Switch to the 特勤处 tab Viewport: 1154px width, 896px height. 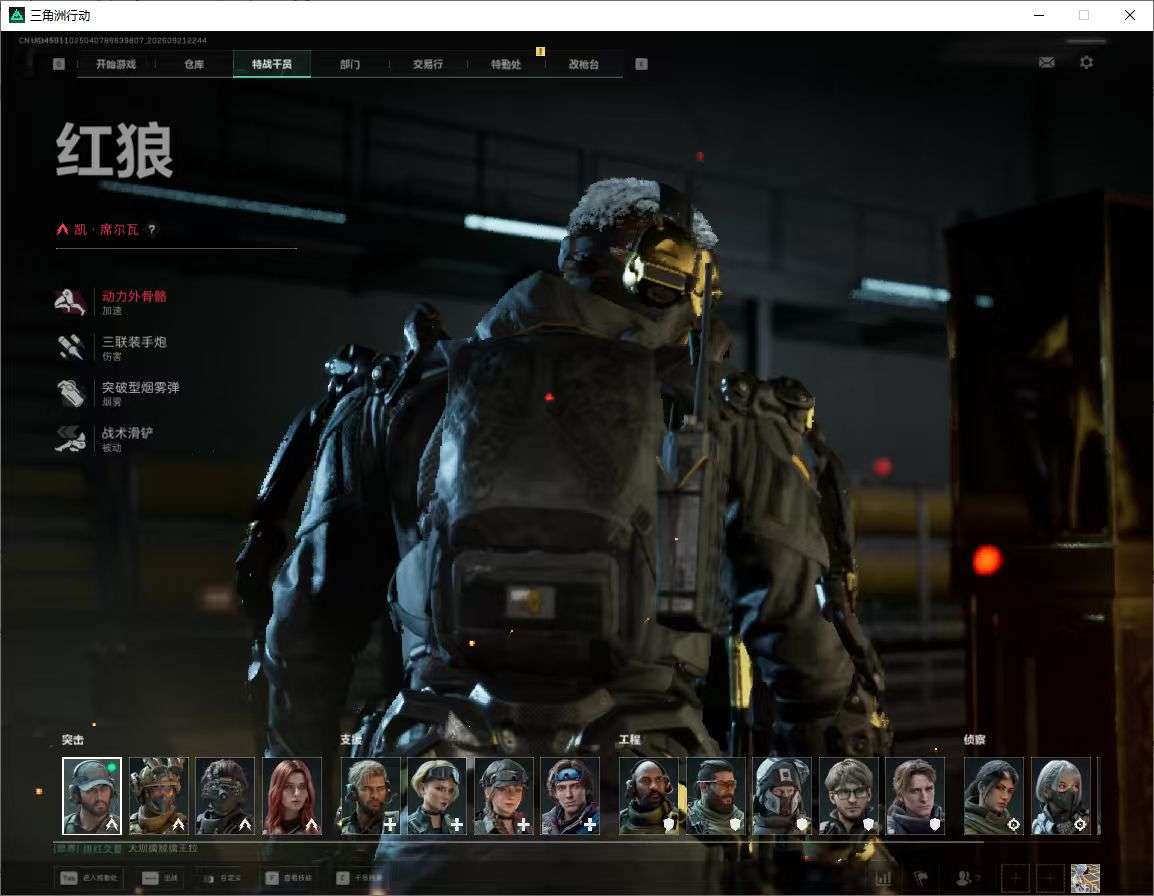[506, 64]
